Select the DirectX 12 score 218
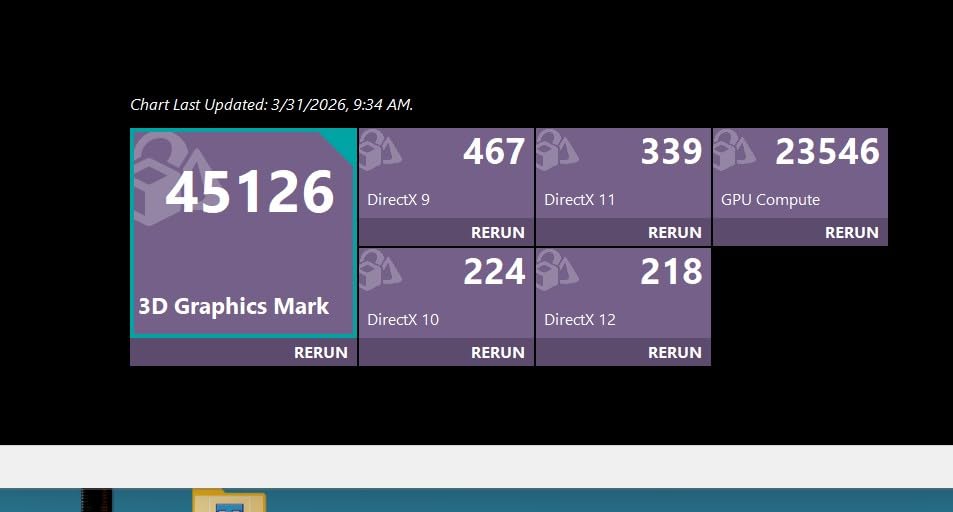 (671, 271)
